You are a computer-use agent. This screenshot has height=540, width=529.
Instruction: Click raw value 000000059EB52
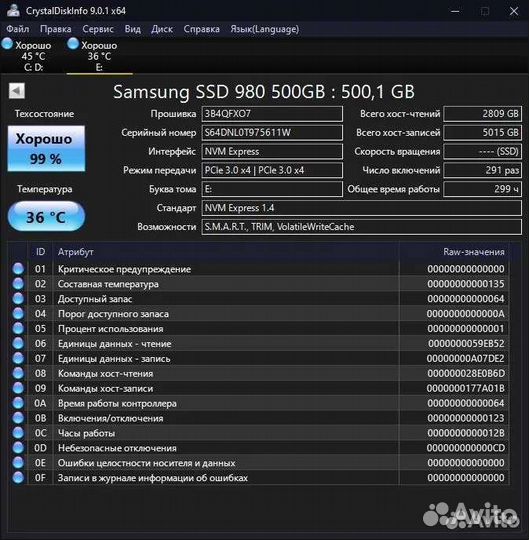[x=466, y=343]
